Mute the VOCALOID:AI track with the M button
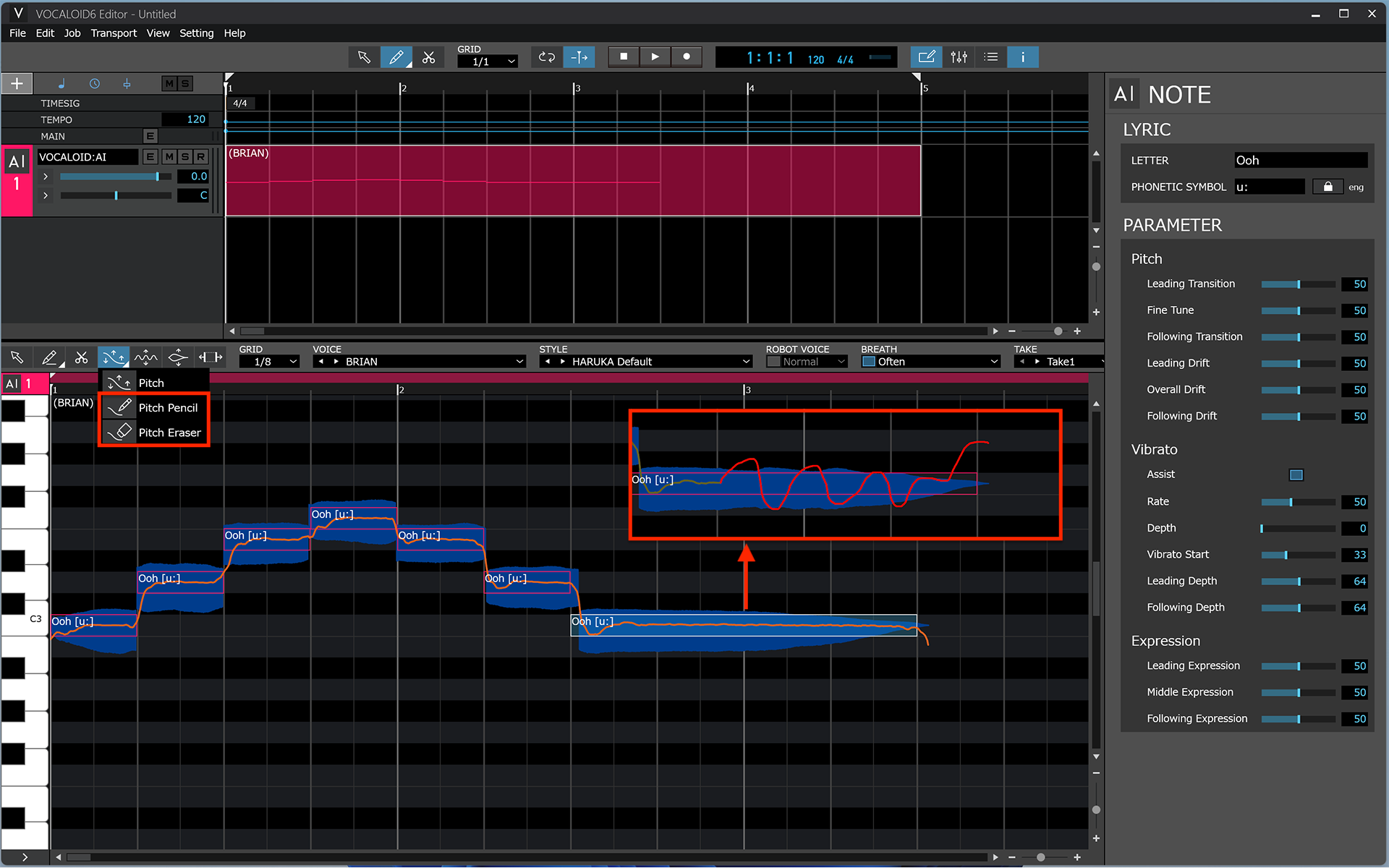This screenshot has height=868, width=1389. click(x=169, y=156)
